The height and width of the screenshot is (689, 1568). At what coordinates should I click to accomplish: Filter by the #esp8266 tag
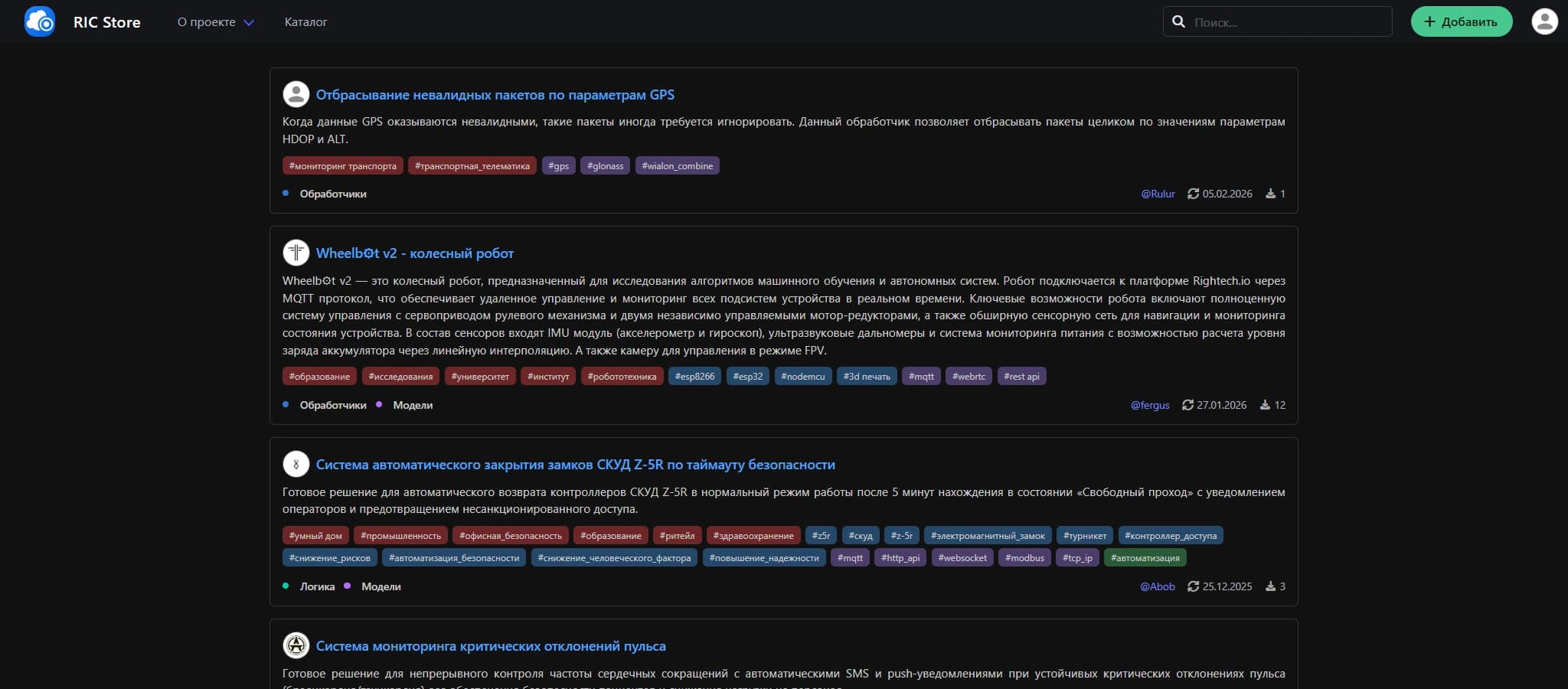[694, 376]
